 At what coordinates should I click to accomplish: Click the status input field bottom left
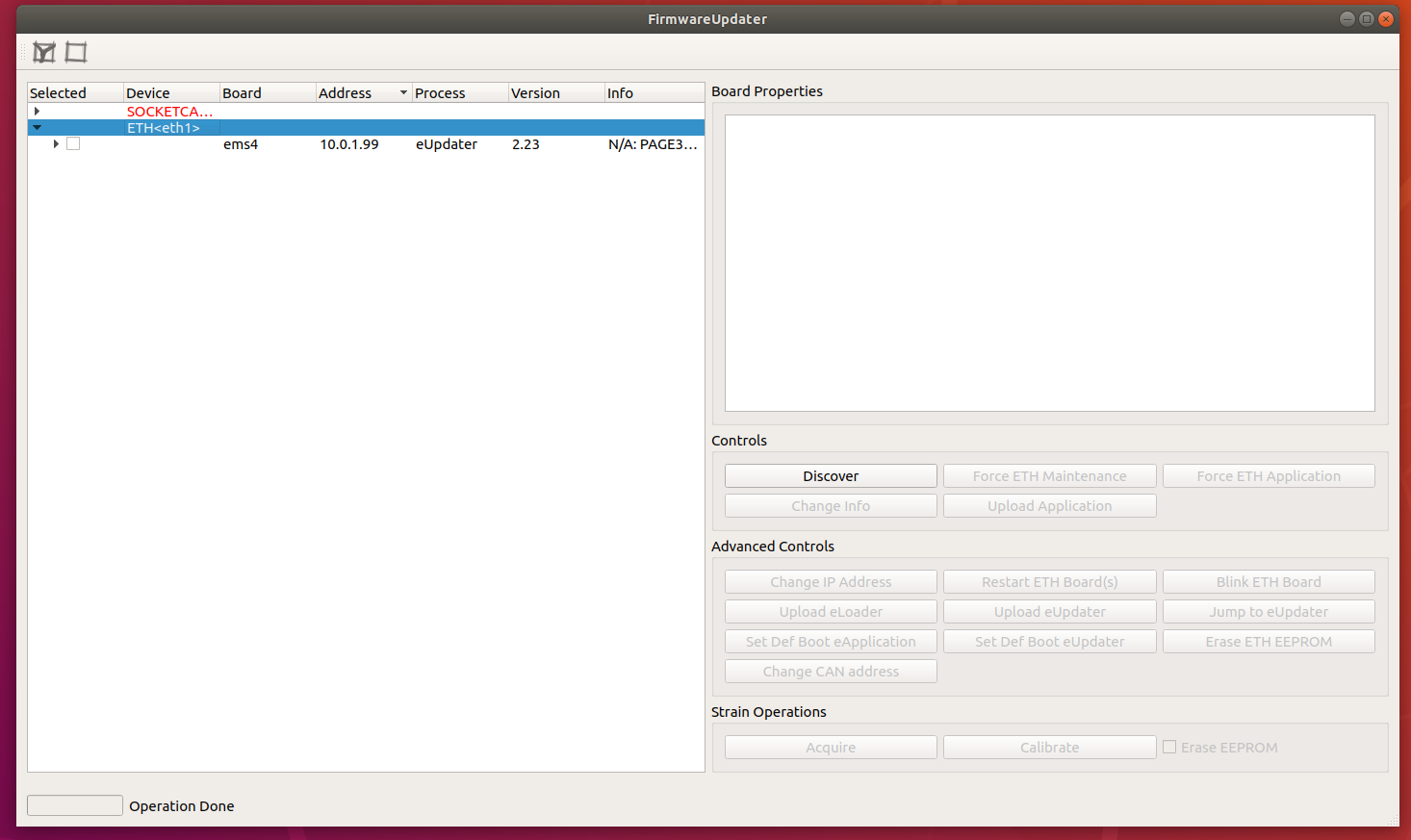pos(74,805)
